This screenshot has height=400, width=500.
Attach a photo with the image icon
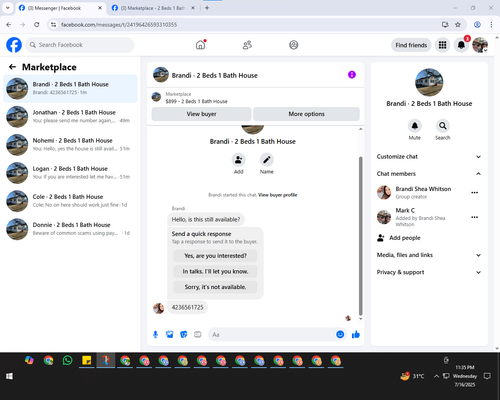click(170, 334)
